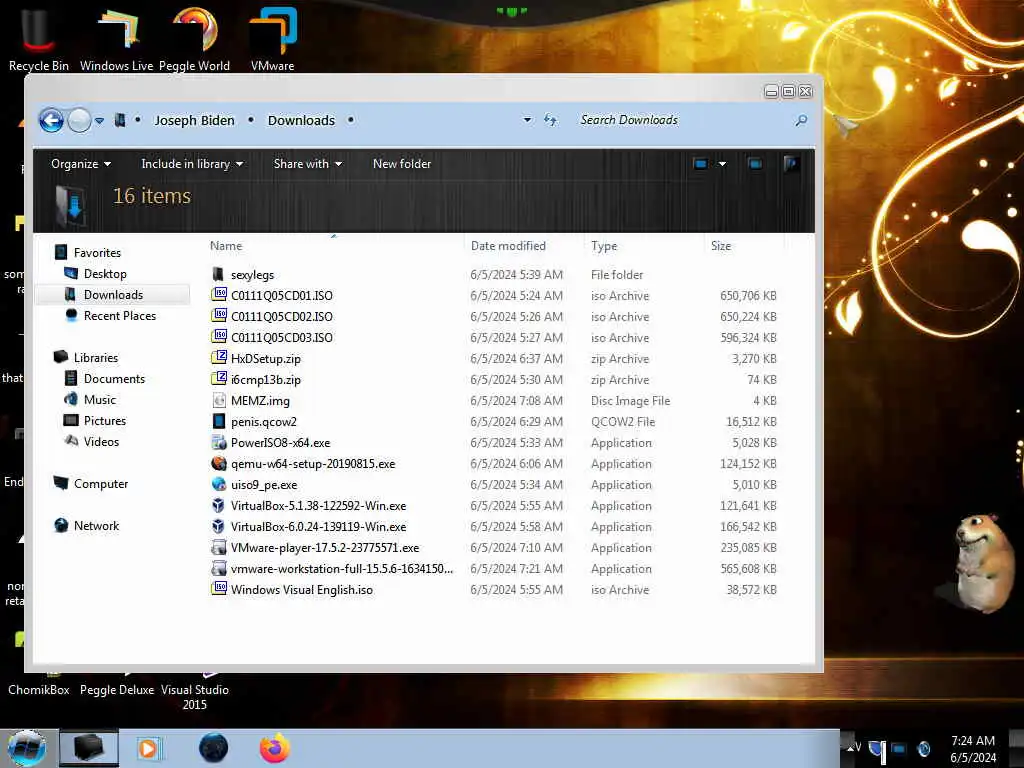Select the i6cmp13b.zip file icon
Viewport: 1024px width, 768px height.
[x=219, y=379]
